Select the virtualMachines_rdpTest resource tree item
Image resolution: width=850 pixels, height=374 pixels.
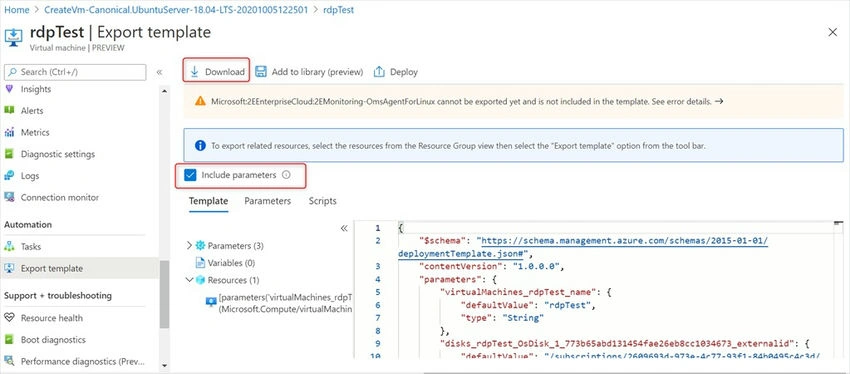[285, 303]
